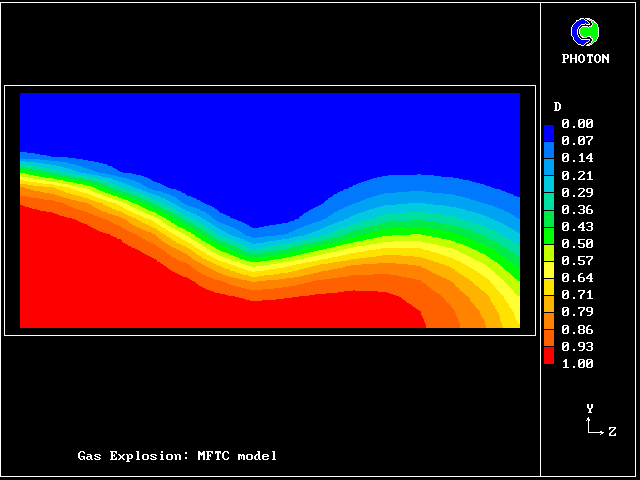
Task: Click the legend value 0.93
Action: pyautogui.click(x=577, y=346)
